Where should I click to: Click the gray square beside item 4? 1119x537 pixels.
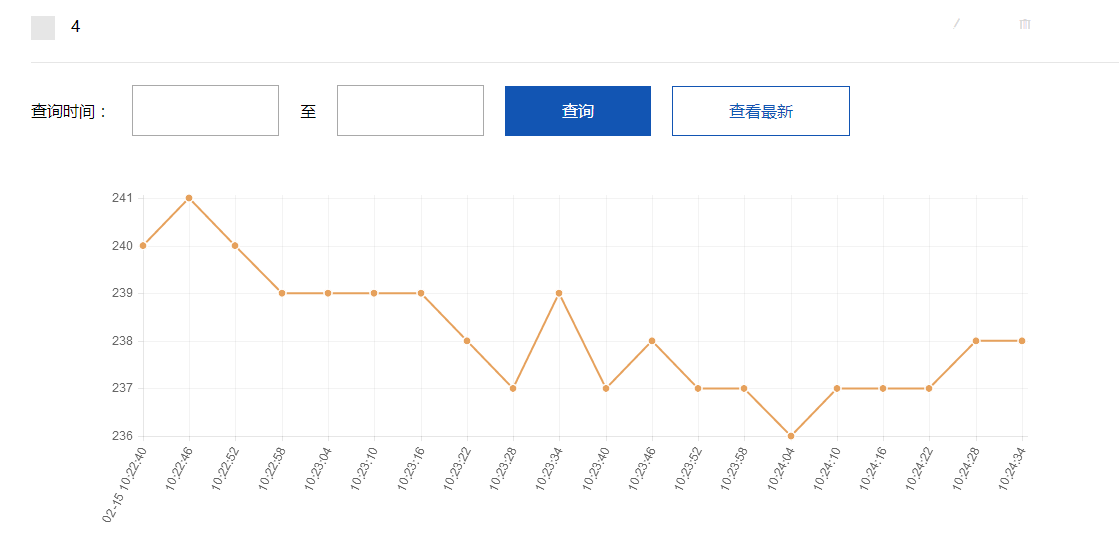[x=43, y=28]
